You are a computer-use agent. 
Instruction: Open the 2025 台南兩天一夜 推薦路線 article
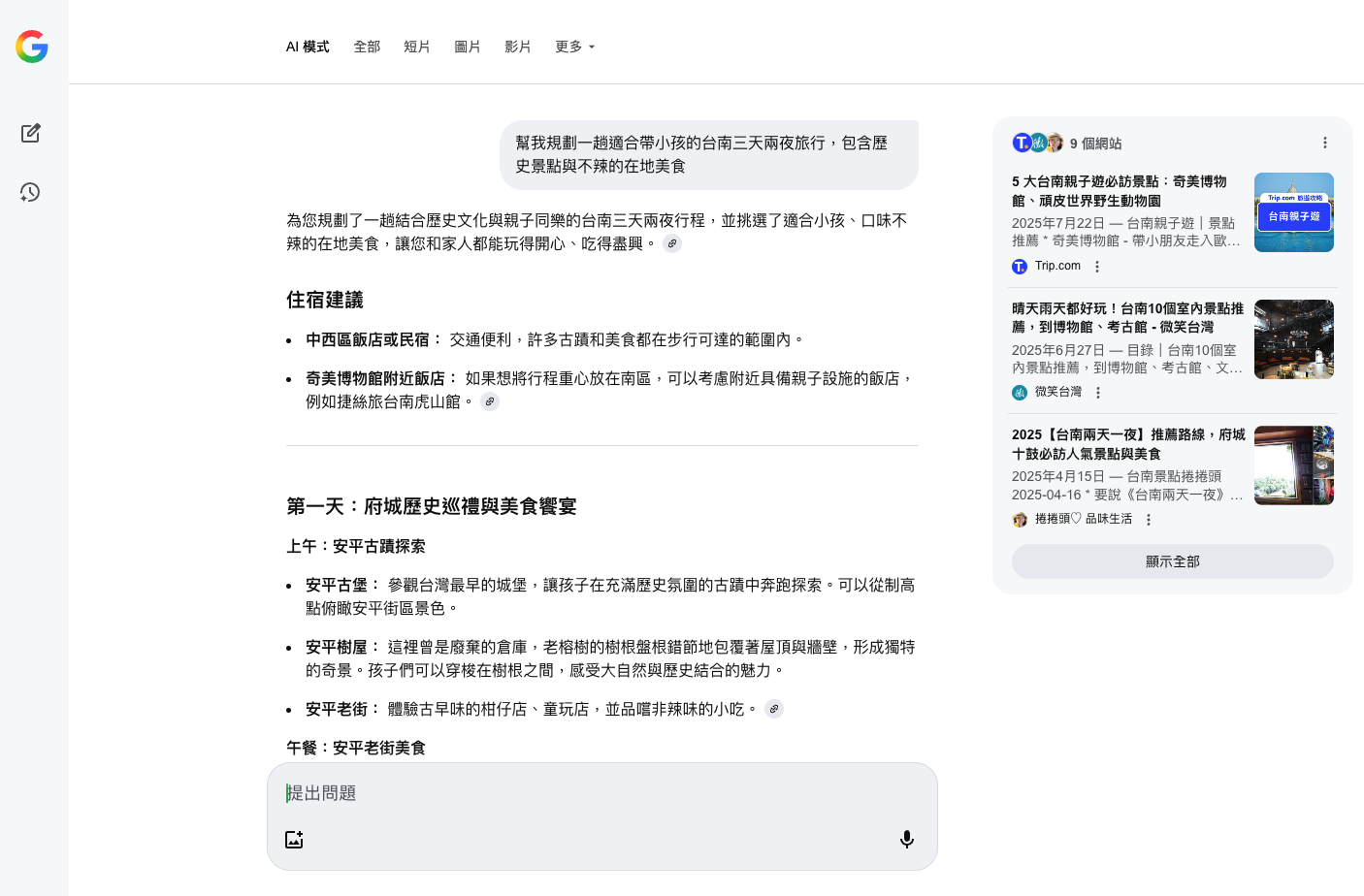coord(1127,444)
